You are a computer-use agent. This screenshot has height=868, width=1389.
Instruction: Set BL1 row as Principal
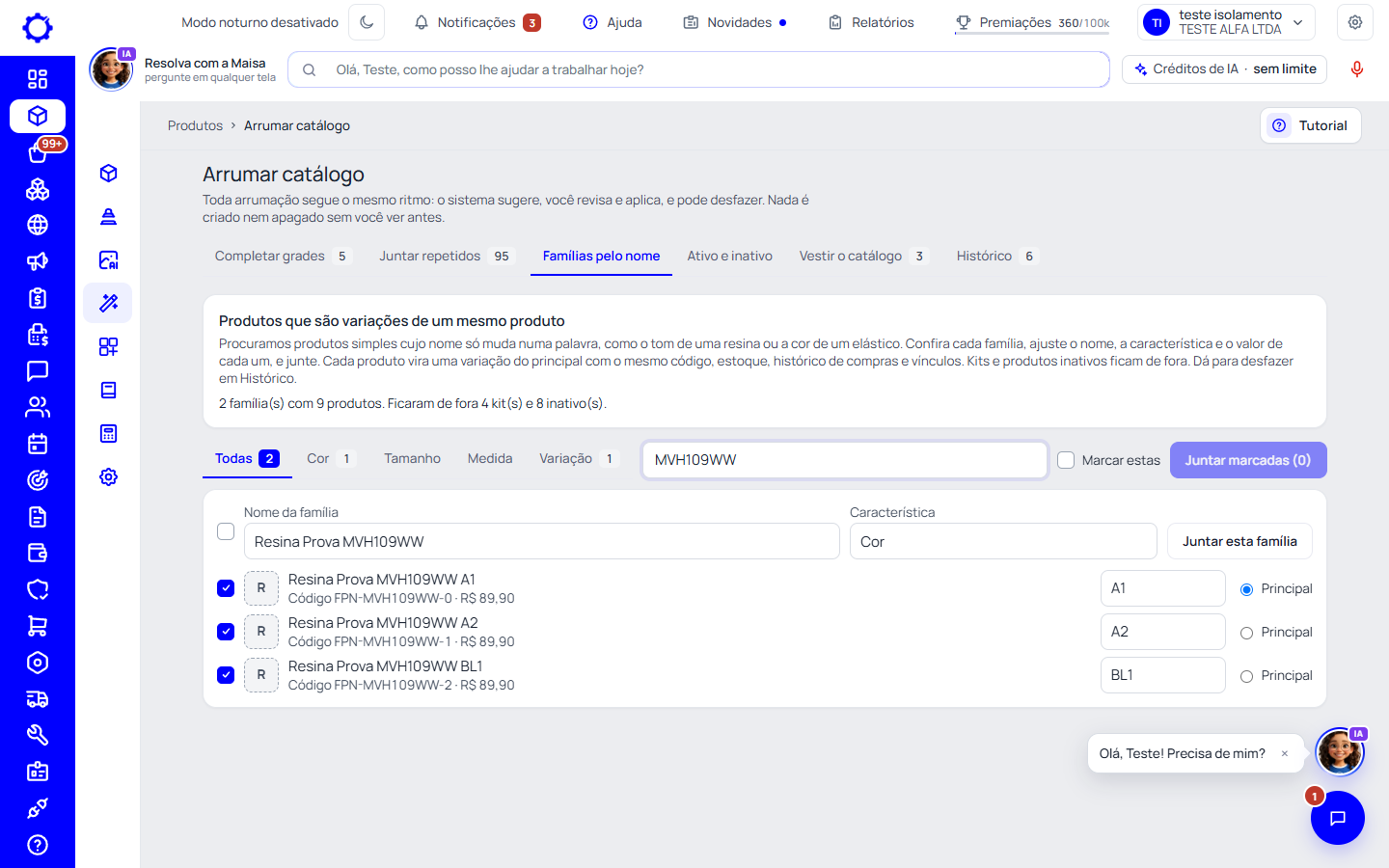point(1246,676)
